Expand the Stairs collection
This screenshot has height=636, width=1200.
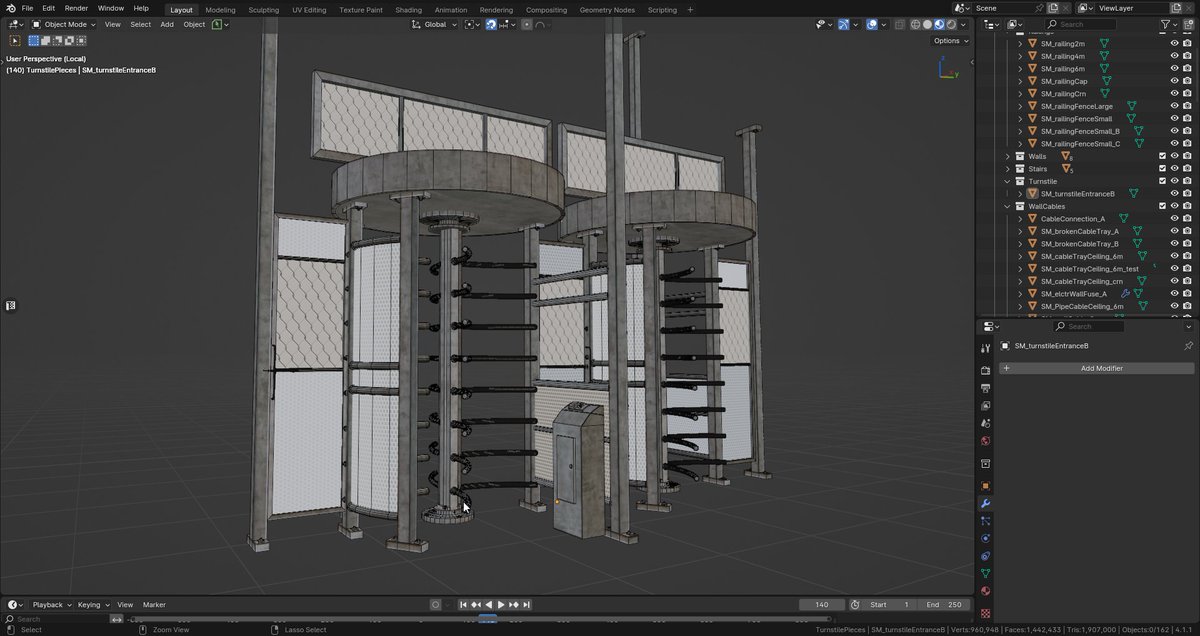1008,169
